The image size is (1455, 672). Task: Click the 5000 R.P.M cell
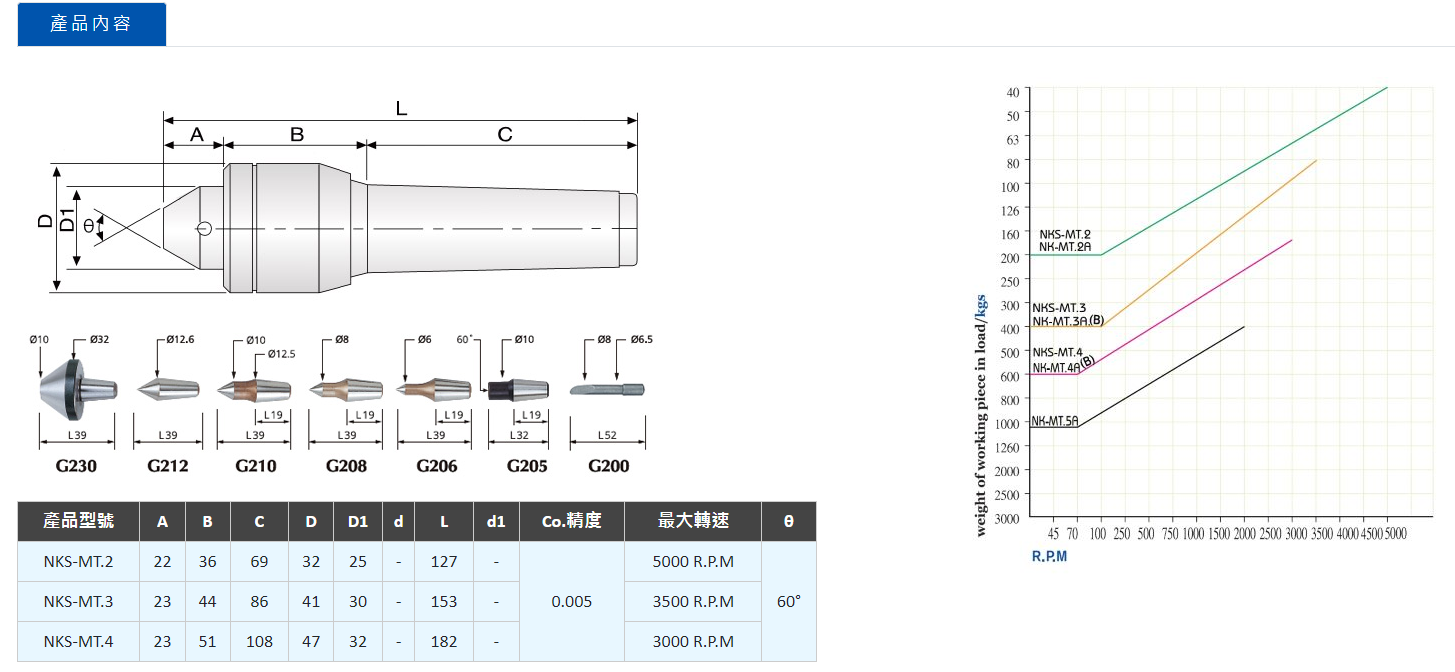693,562
